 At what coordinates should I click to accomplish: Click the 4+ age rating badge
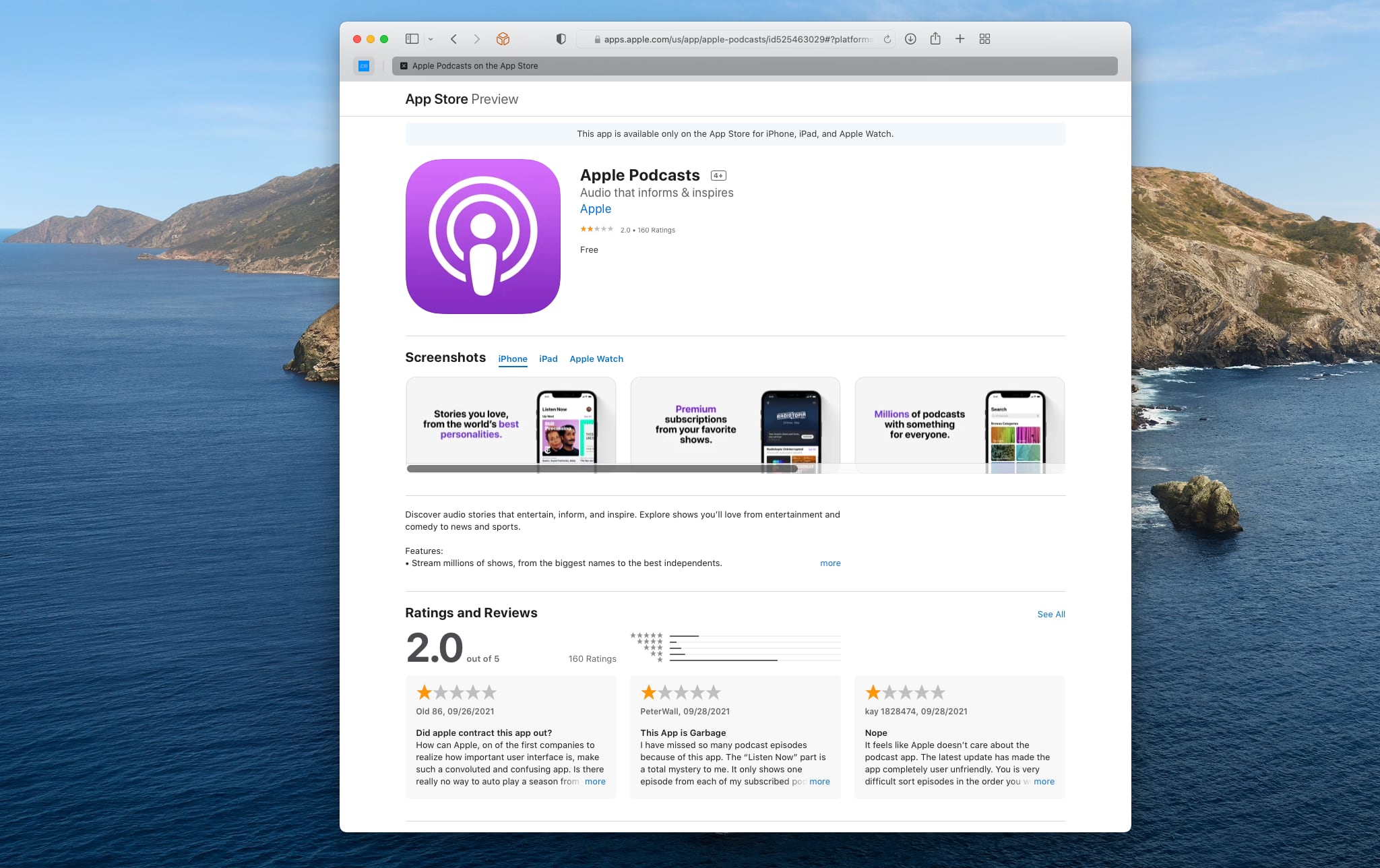coord(718,176)
